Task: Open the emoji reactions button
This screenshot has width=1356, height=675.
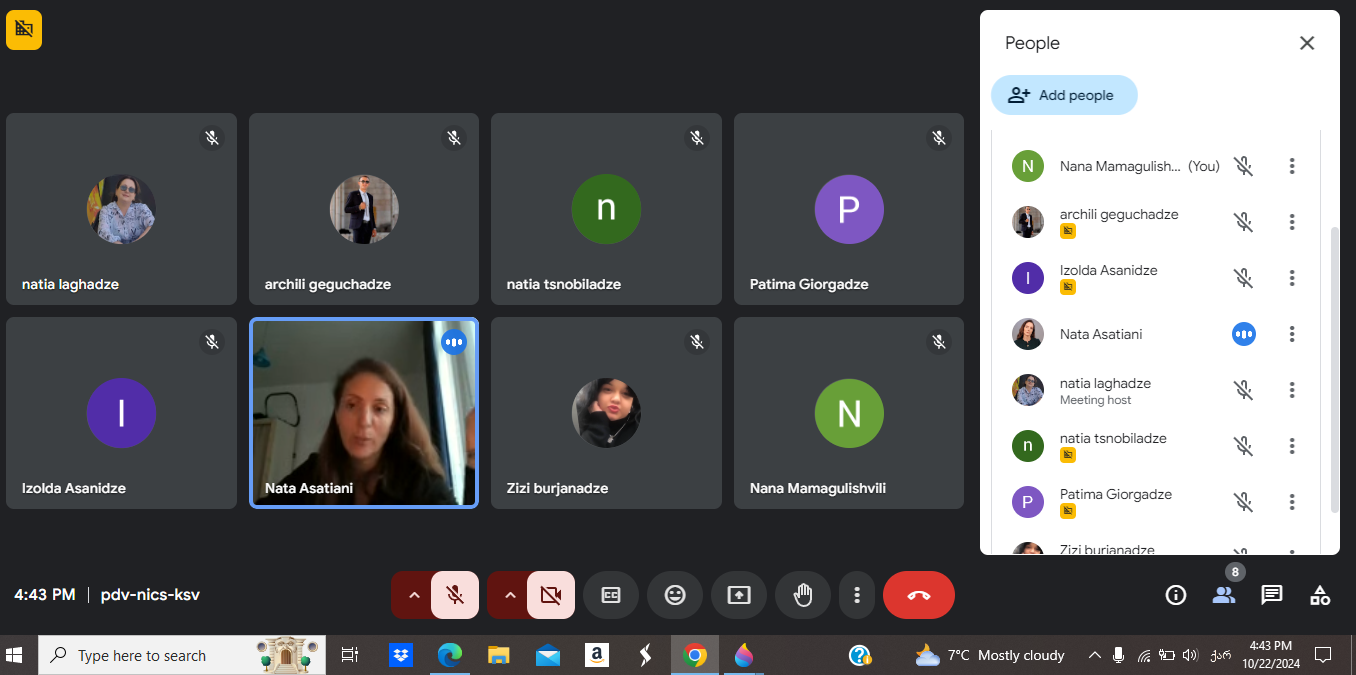Action: [x=675, y=595]
